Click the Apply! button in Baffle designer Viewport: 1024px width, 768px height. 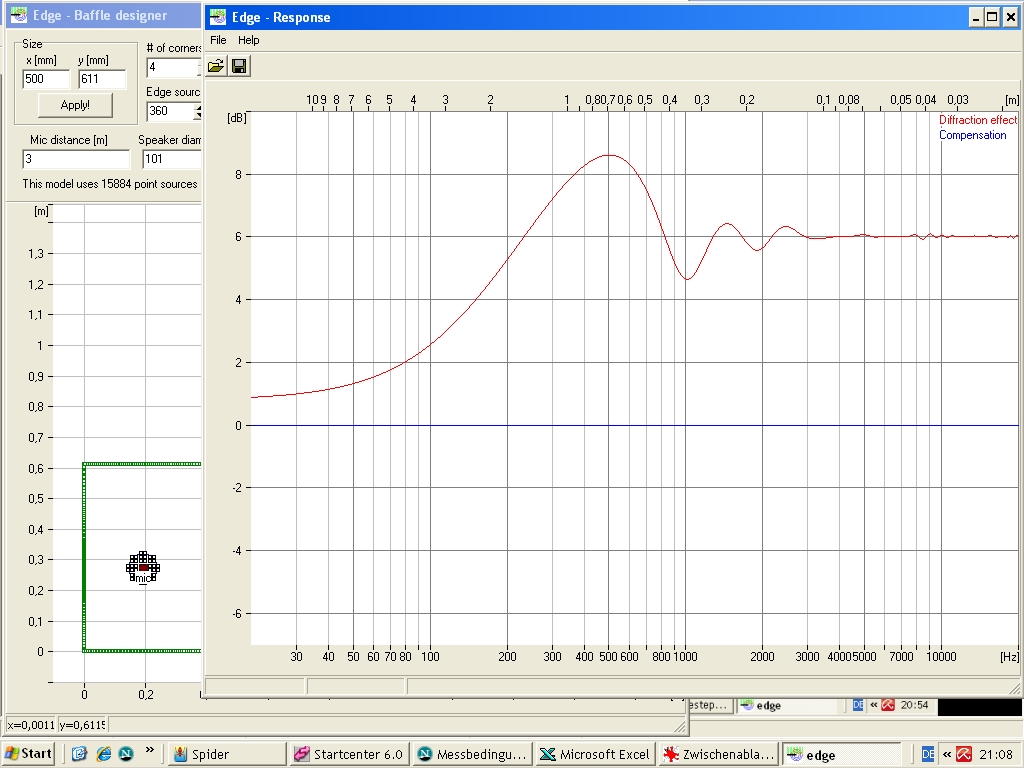[75, 105]
